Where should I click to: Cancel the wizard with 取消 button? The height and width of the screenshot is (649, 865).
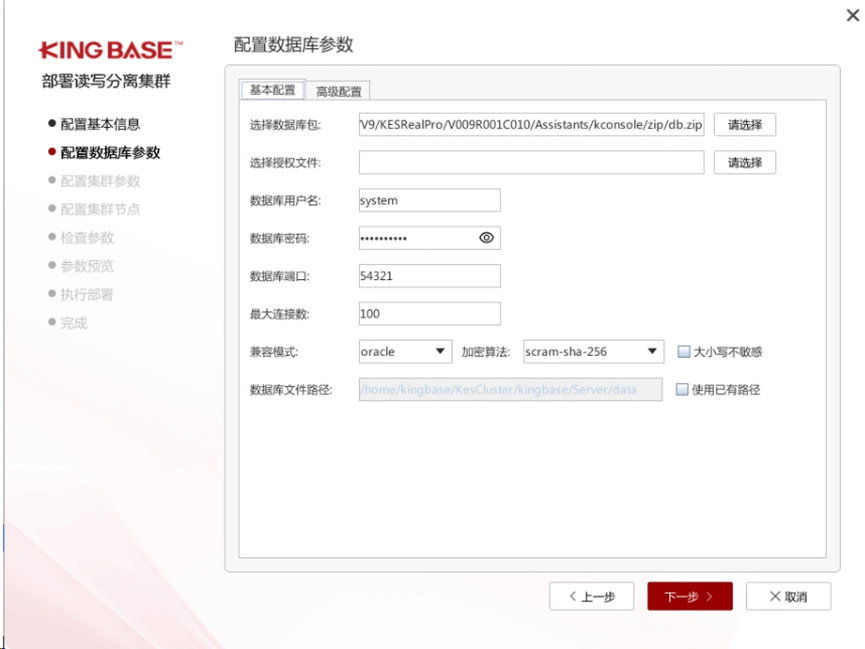788,596
